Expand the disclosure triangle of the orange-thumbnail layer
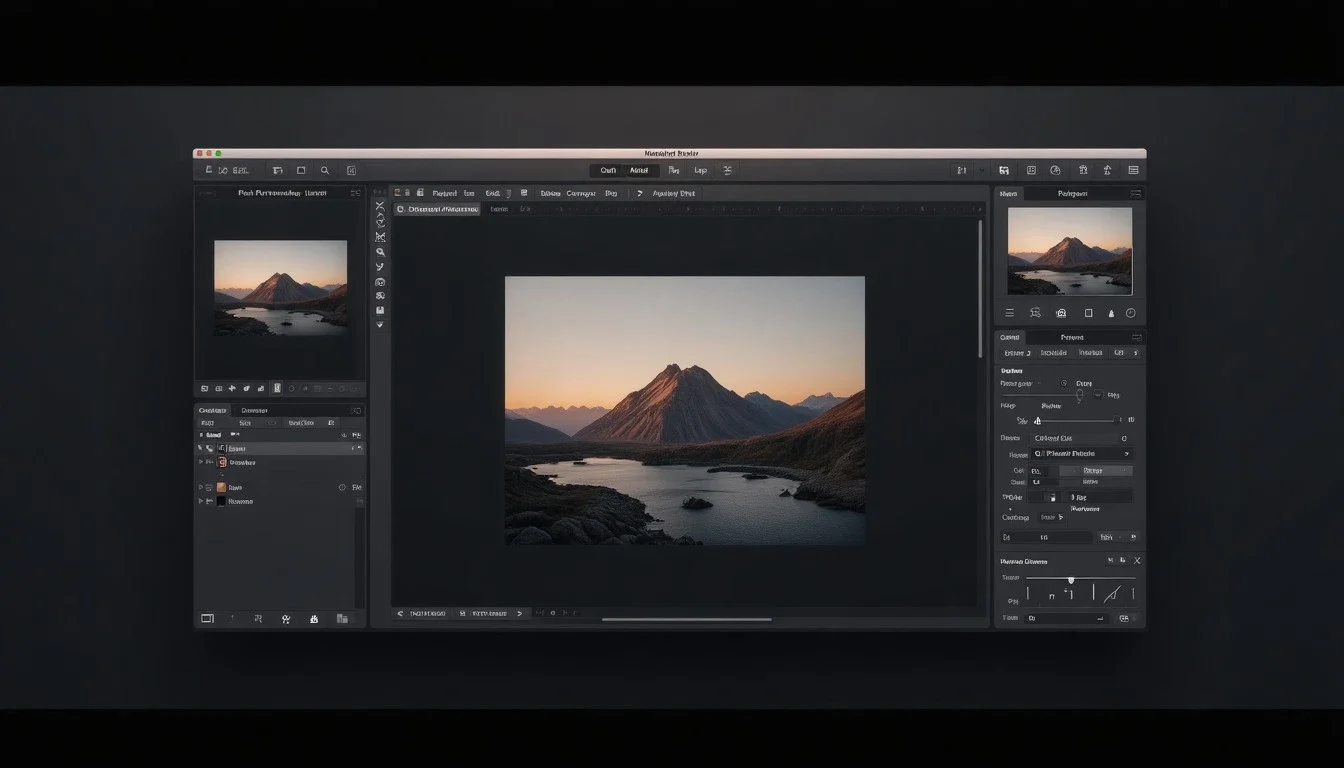Screen dimensions: 1344x768 click(201, 487)
